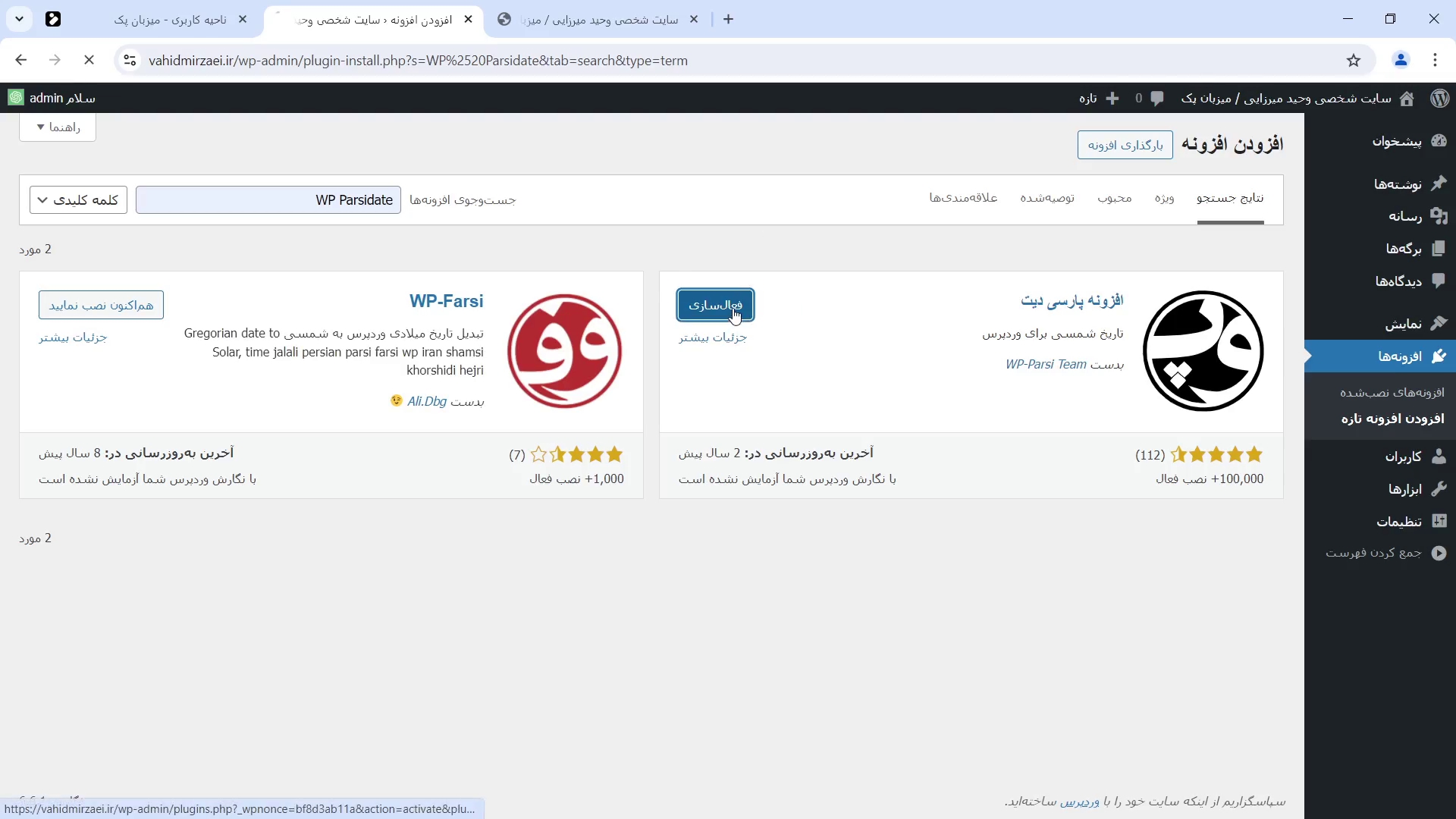Switch to the ناحیه کاربری browser tab
Image resolution: width=1456 pixels, height=819 pixels.
coord(170,20)
